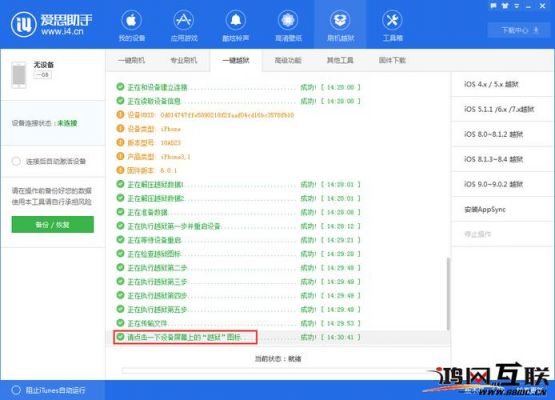The image size is (555, 400).
Task: Click the green check icon beside 正在准备数据
Action: click(x=120, y=212)
